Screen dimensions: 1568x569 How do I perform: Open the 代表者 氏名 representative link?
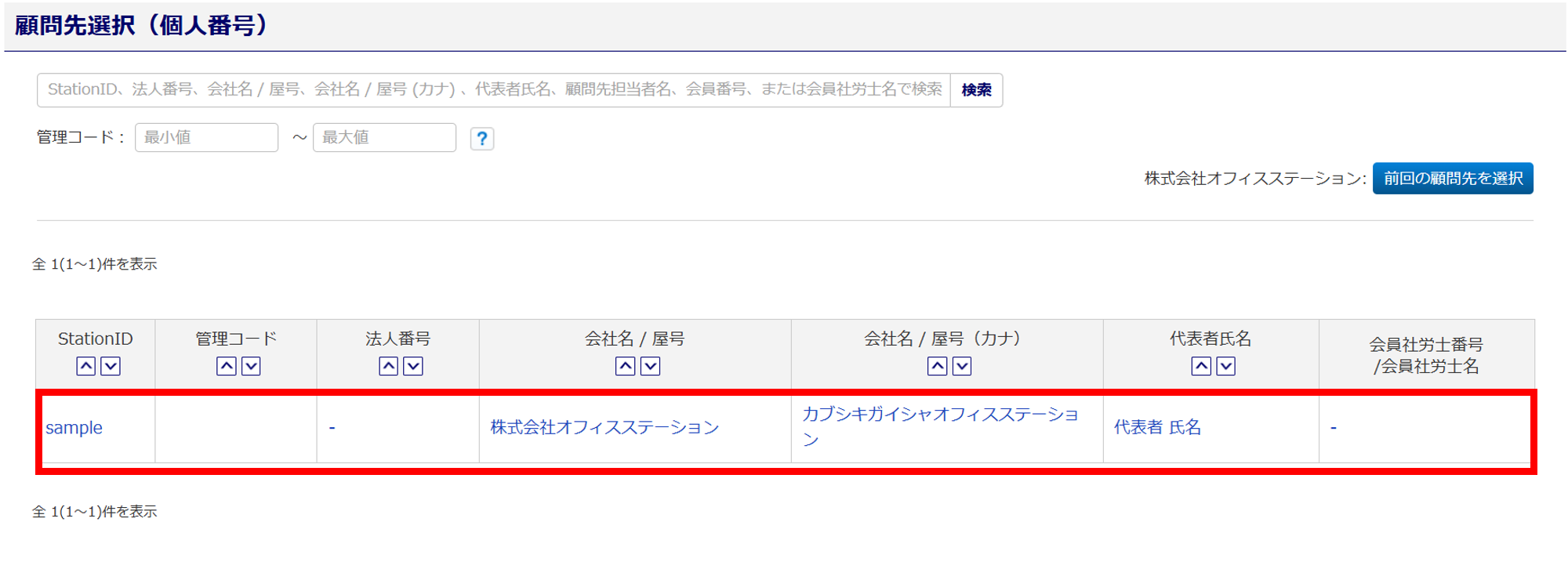1157,427
